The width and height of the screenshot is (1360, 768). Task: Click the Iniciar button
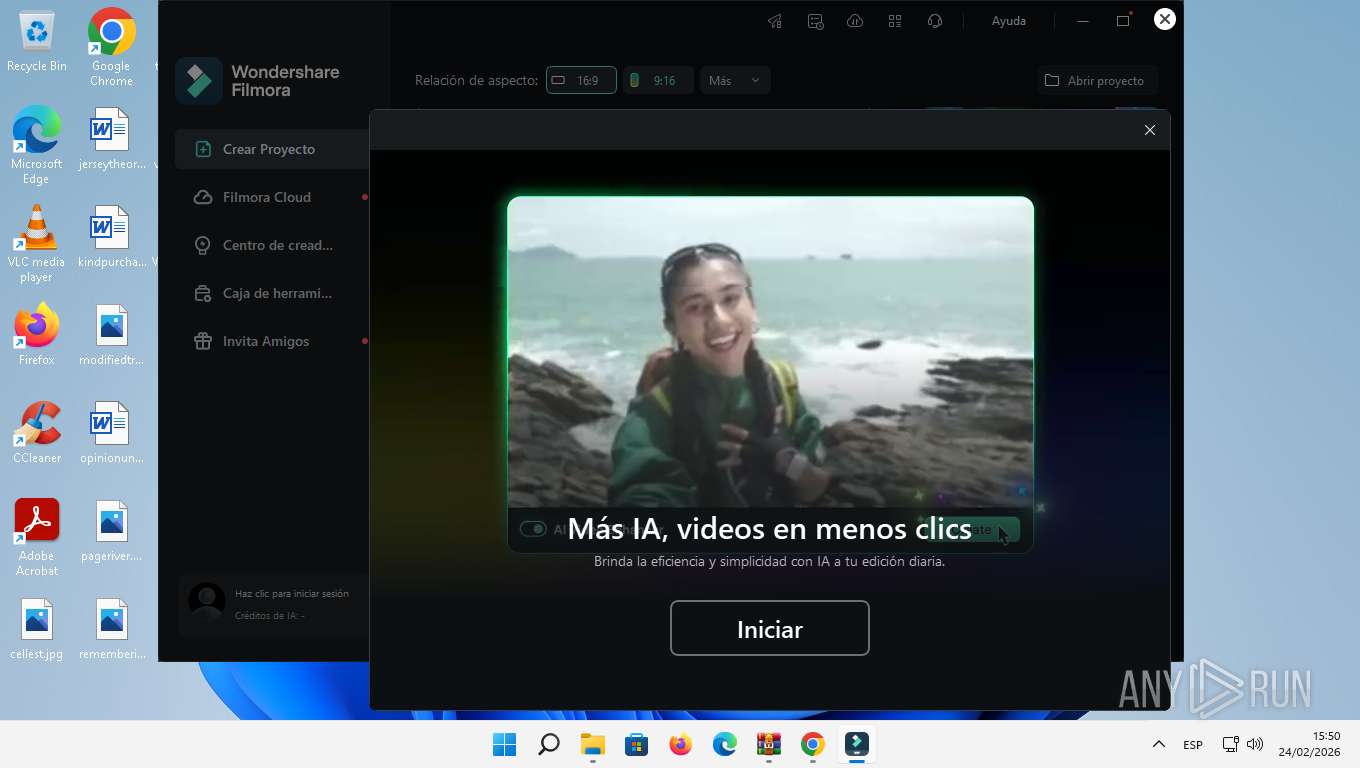click(770, 629)
